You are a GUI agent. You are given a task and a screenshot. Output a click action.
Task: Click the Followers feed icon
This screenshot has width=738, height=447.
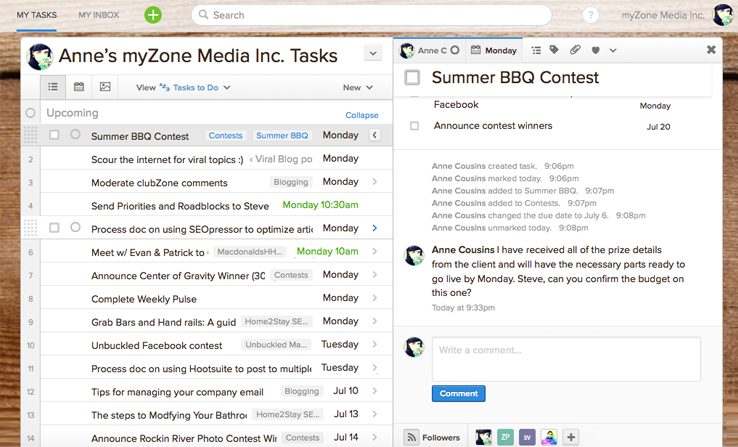coord(411,437)
